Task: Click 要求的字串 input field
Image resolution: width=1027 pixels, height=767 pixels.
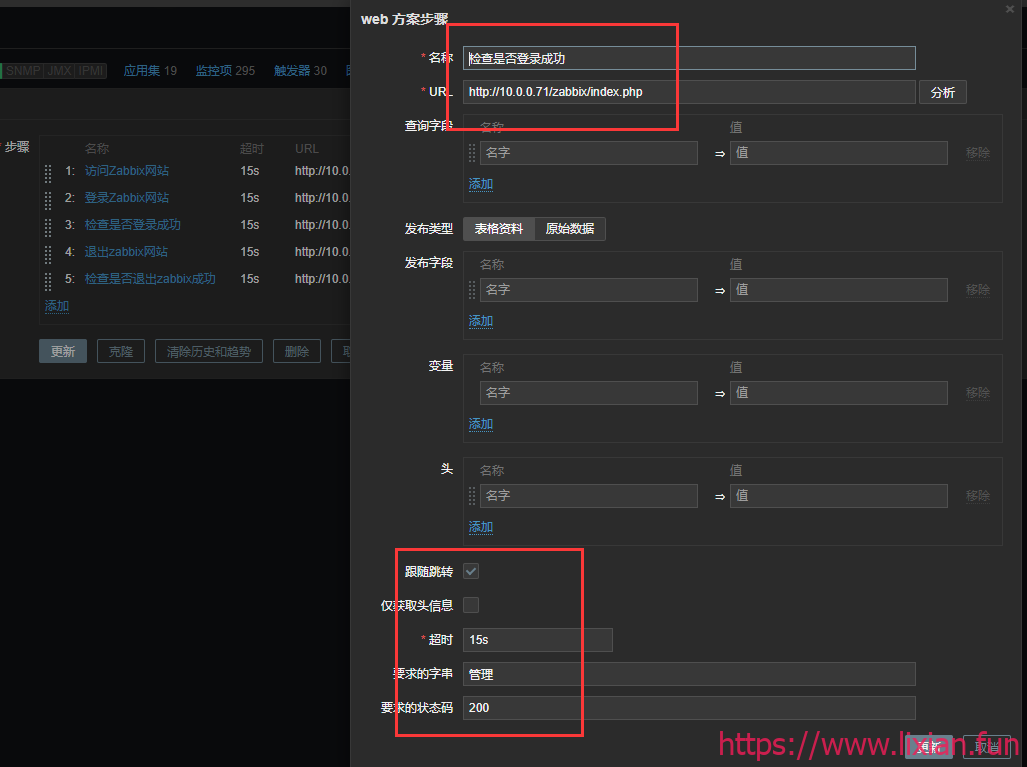Action: tap(689, 674)
